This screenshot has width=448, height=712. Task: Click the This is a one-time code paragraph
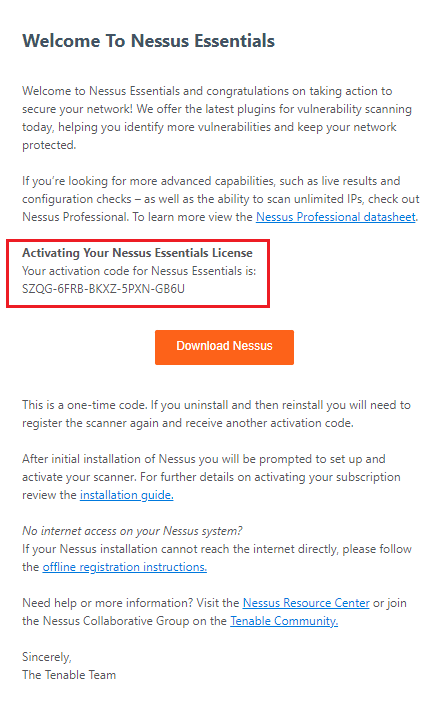coord(217,414)
